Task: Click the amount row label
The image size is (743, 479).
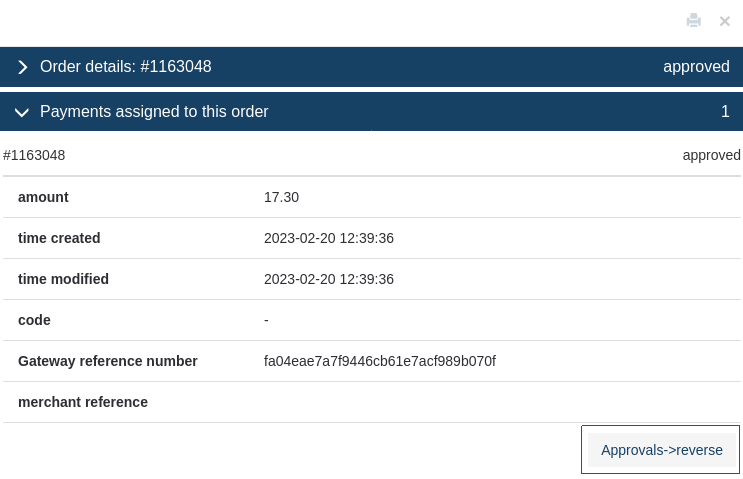Action: tap(43, 197)
